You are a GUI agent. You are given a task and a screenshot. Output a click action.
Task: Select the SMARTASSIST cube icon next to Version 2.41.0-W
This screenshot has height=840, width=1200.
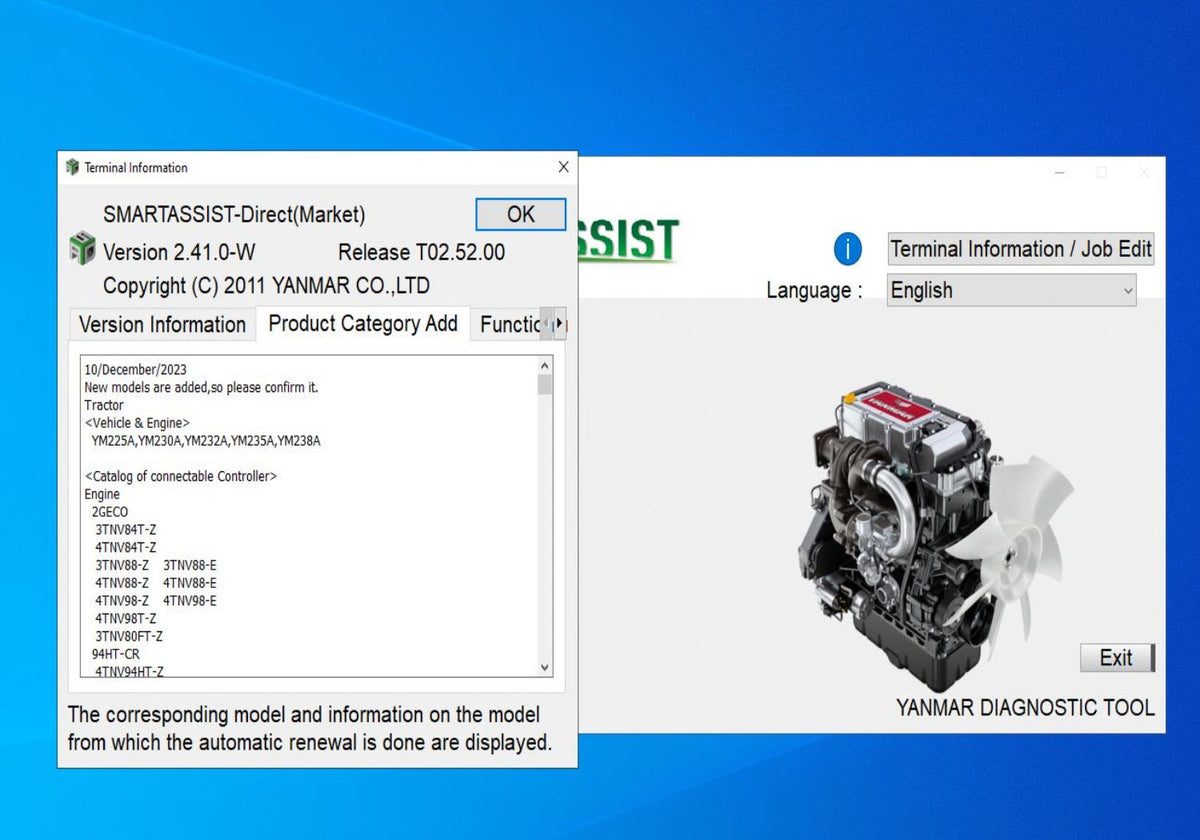tap(82, 251)
